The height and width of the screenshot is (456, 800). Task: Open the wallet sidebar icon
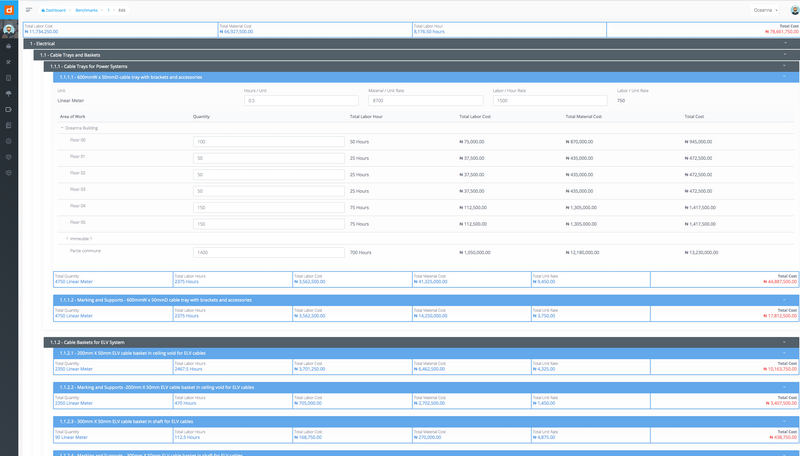(x=8, y=110)
